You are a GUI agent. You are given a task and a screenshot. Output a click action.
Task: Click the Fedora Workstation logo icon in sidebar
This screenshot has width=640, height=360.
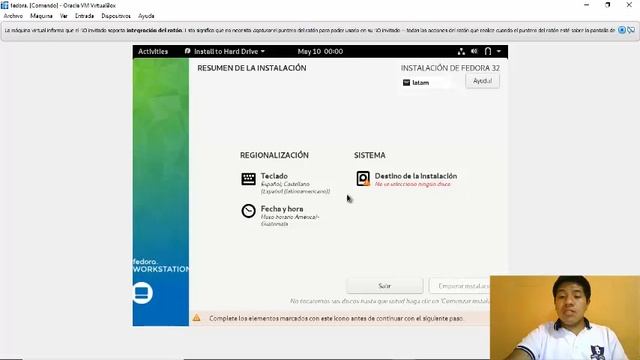pos(142,293)
